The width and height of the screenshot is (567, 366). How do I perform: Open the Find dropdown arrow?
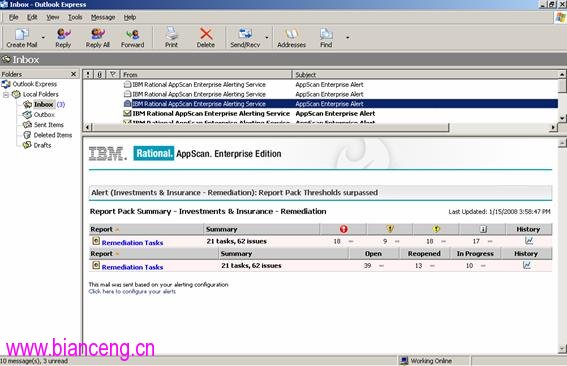pyautogui.click(x=348, y=37)
